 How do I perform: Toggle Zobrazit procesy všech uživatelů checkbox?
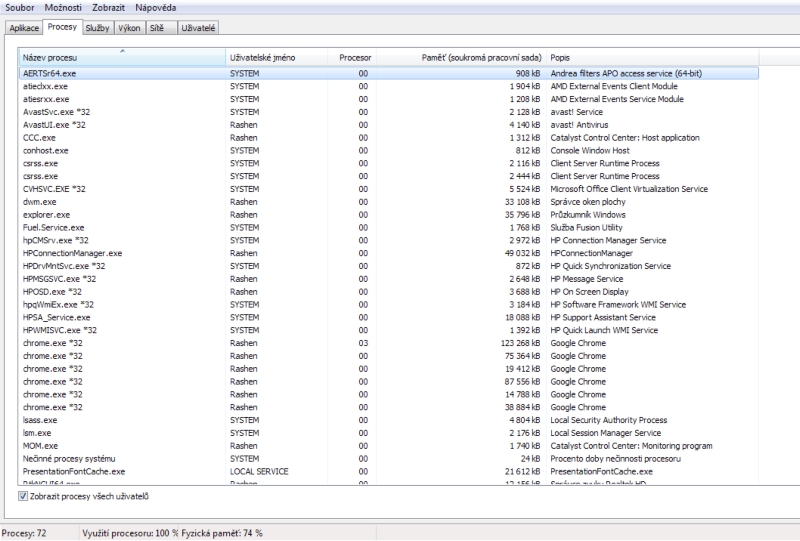(x=24, y=496)
